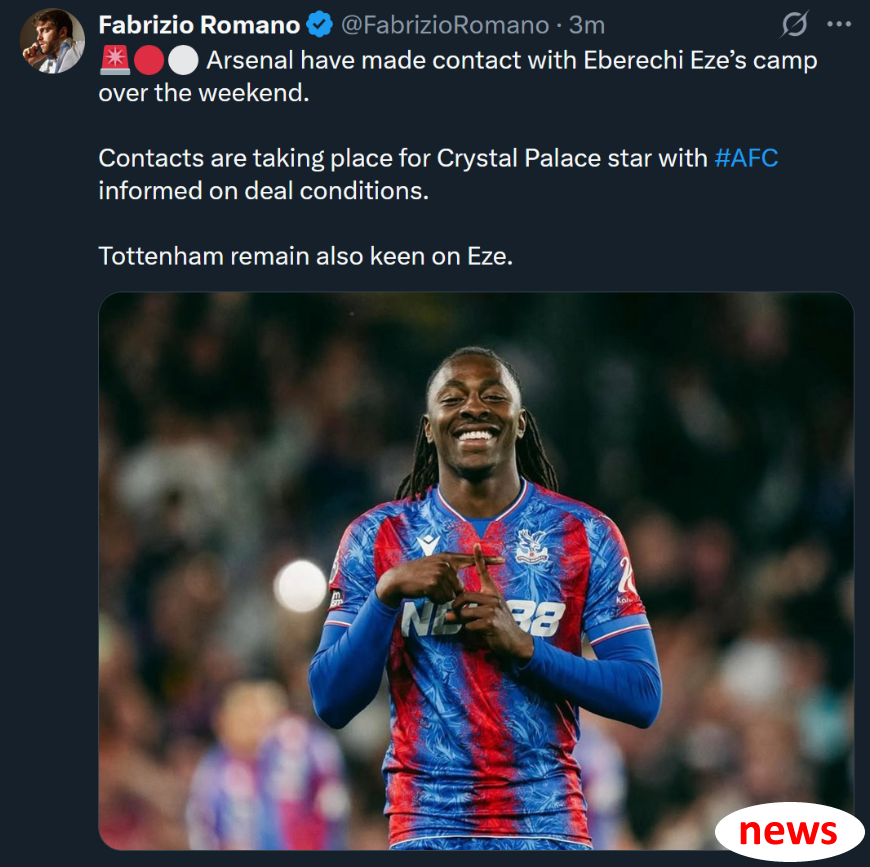Open the attached Eze celebration photo
Image resolution: width=870 pixels, height=867 pixels.
pos(476,571)
